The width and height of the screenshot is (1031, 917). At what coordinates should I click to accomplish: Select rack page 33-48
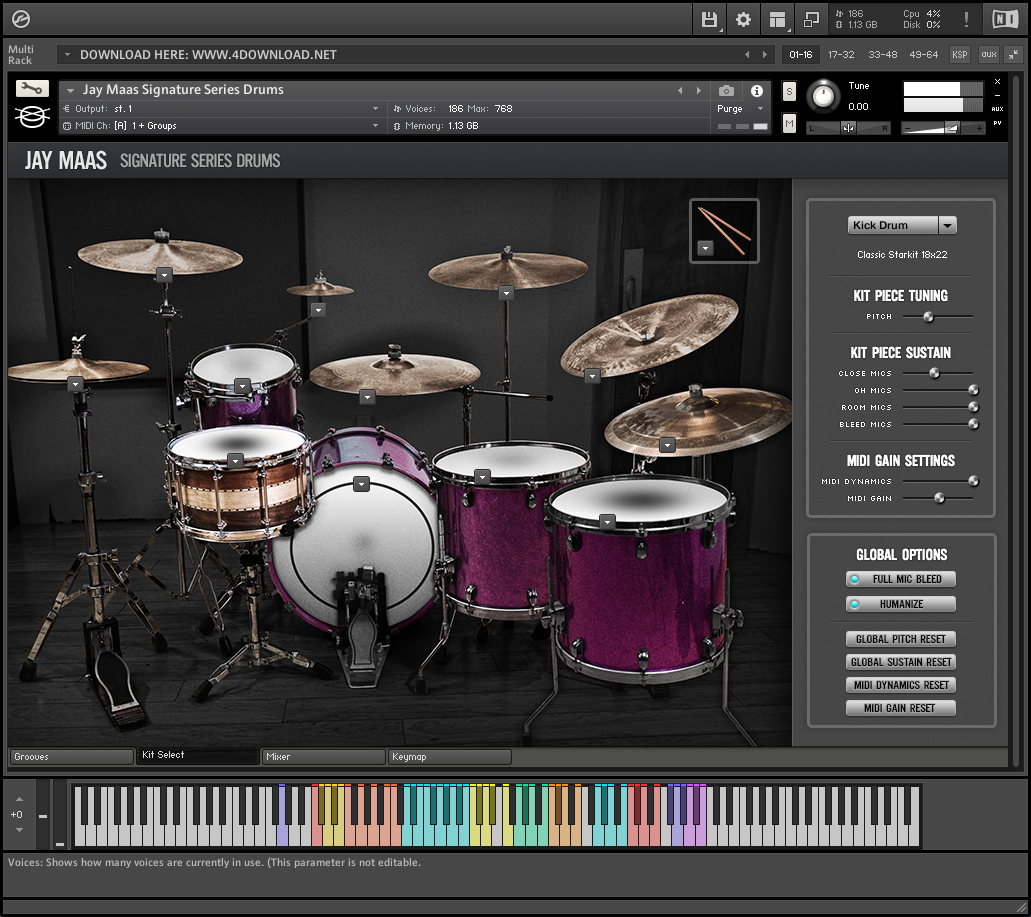(x=882, y=55)
